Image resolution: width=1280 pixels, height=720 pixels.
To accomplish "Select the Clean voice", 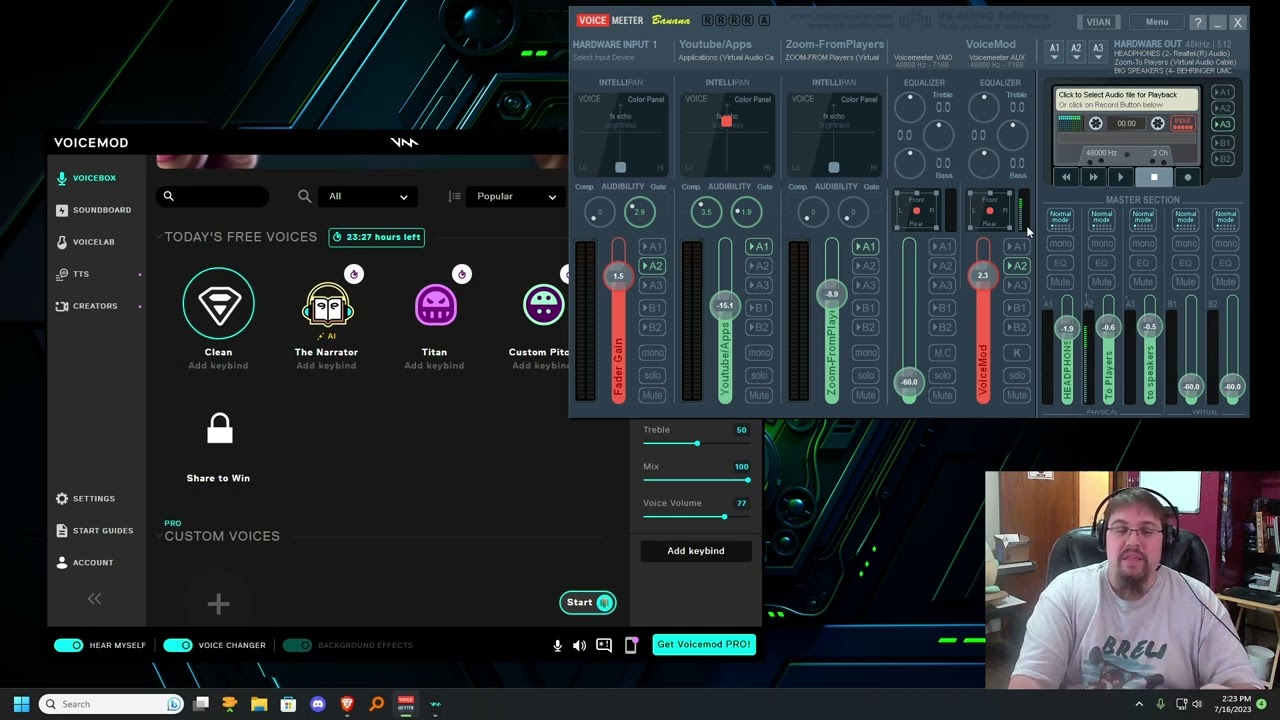I will pos(218,304).
